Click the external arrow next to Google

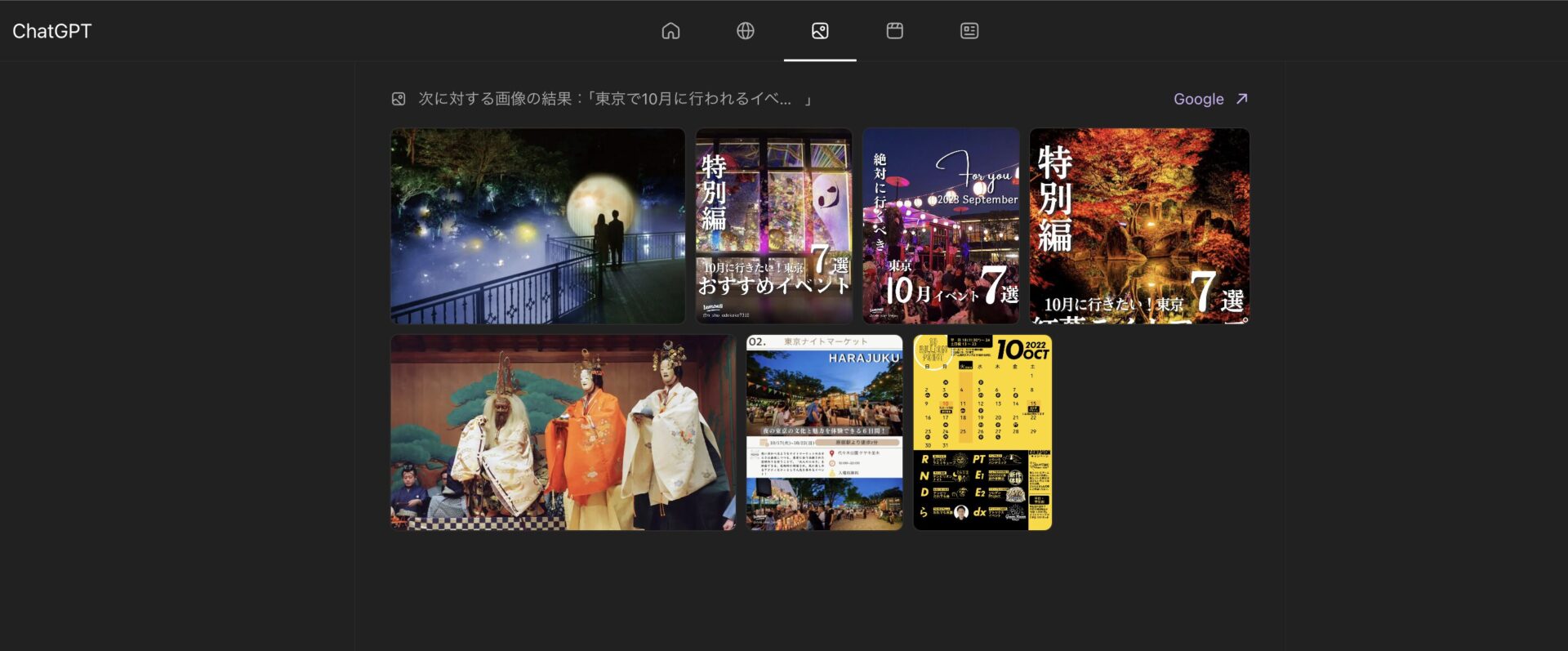coord(1241,99)
